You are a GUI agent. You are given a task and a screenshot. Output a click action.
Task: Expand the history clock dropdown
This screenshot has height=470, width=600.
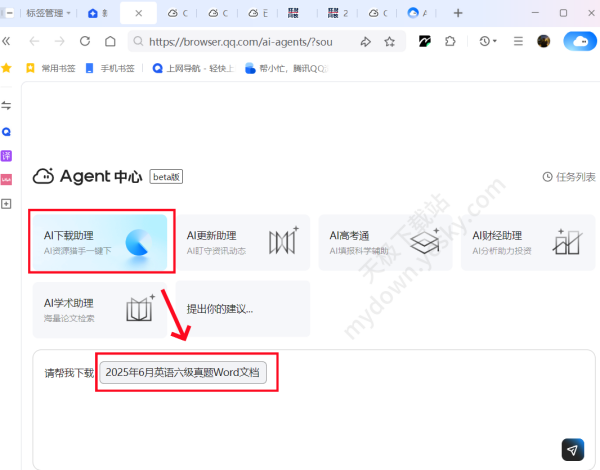pos(488,41)
